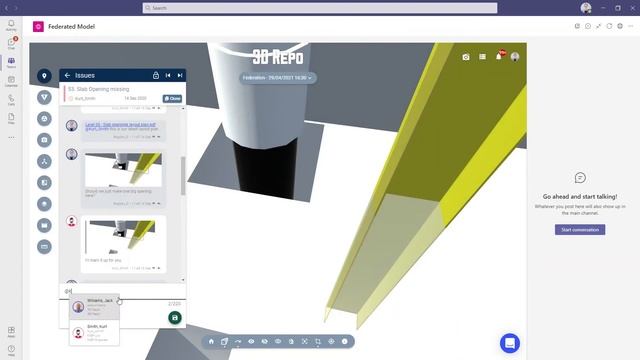Open the Compare panel in sidebar
Image resolution: width=640 pixels, height=360 pixels.
click(44, 182)
